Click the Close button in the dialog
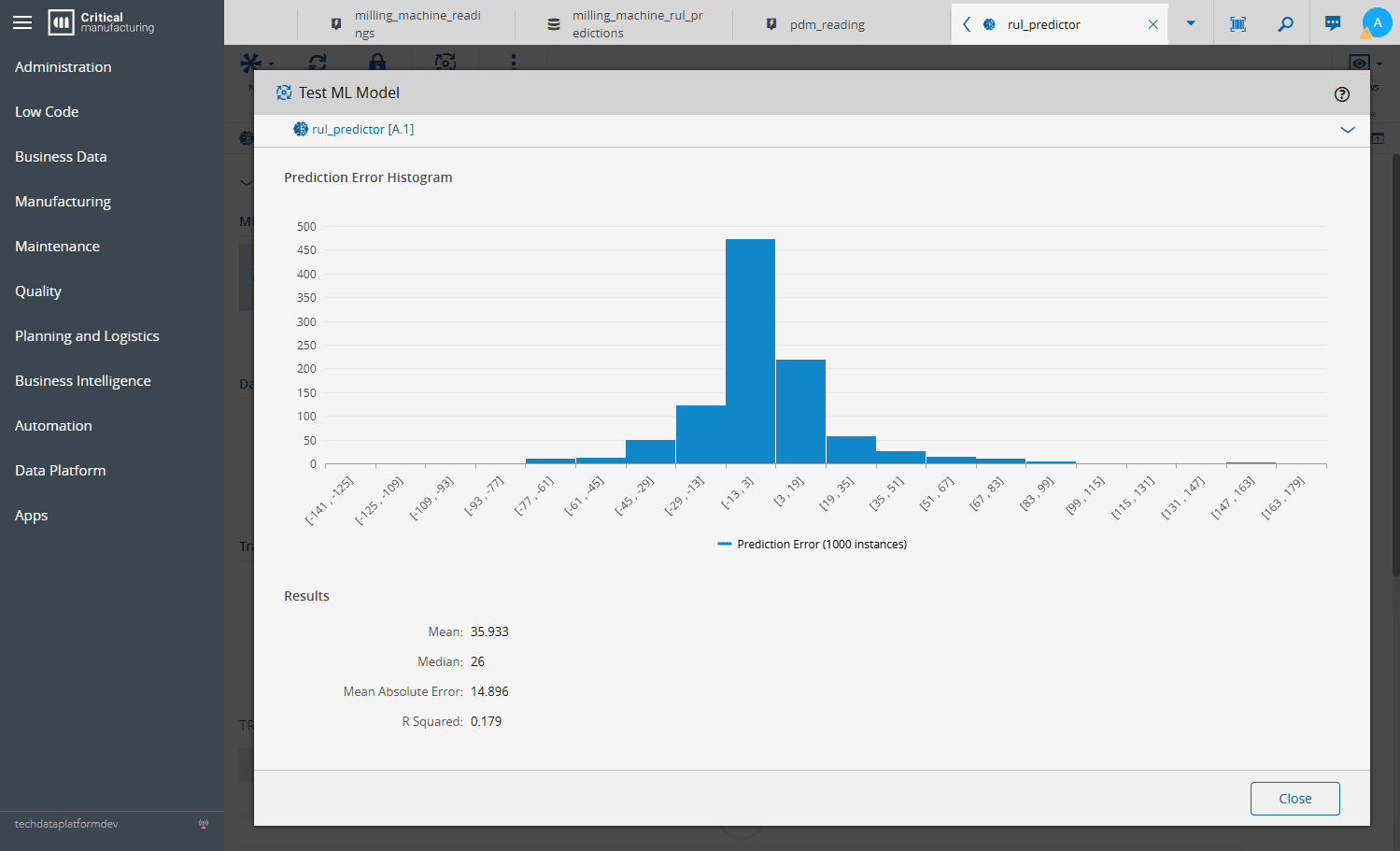The image size is (1400, 851). [x=1294, y=799]
